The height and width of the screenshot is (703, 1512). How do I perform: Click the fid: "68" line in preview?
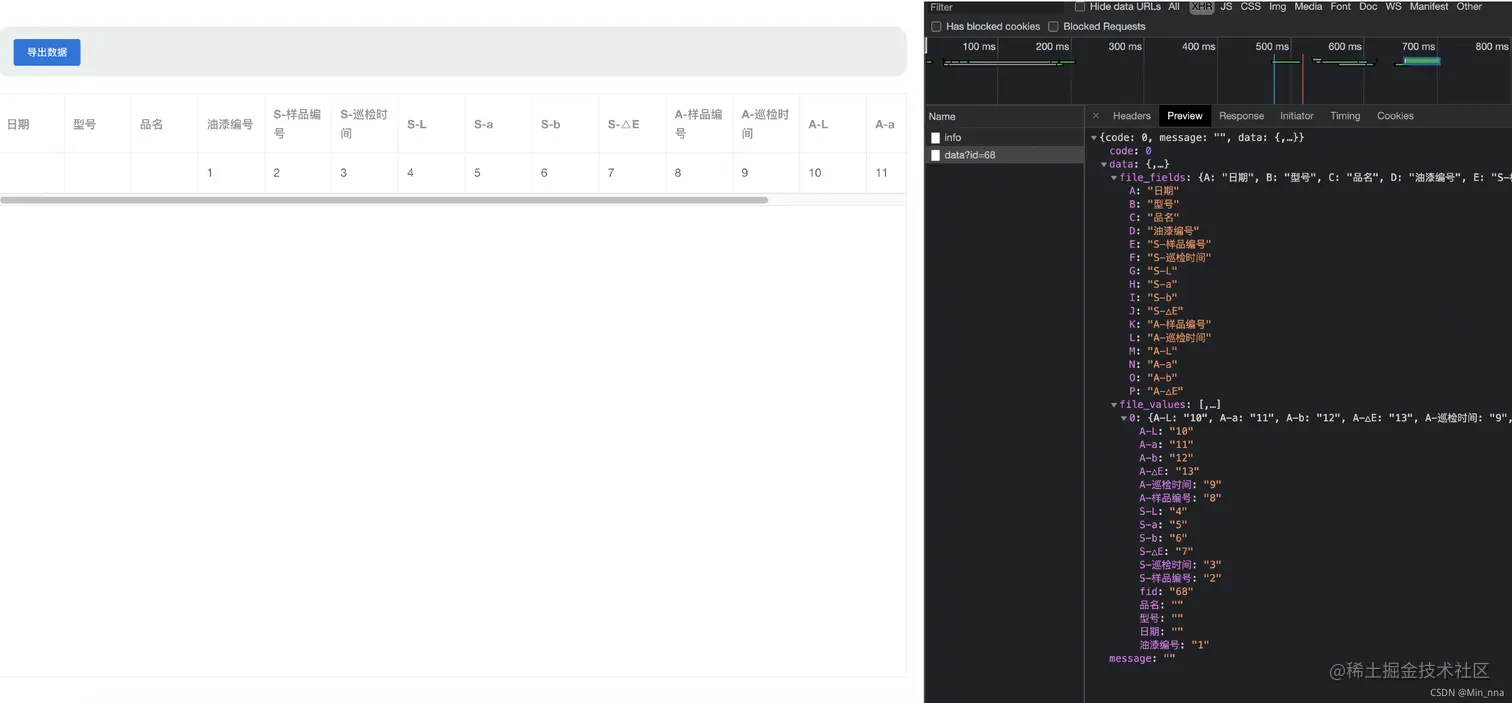[x=1166, y=592]
